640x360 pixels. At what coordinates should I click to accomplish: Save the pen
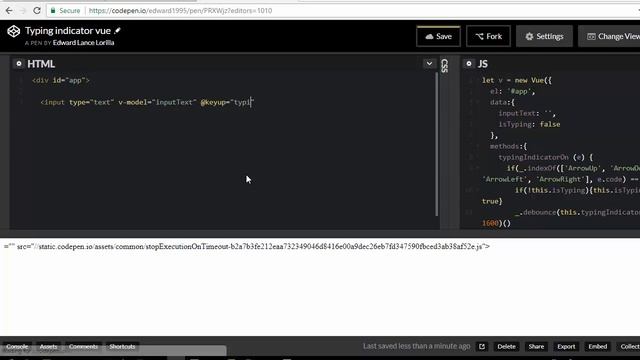(x=438, y=36)
